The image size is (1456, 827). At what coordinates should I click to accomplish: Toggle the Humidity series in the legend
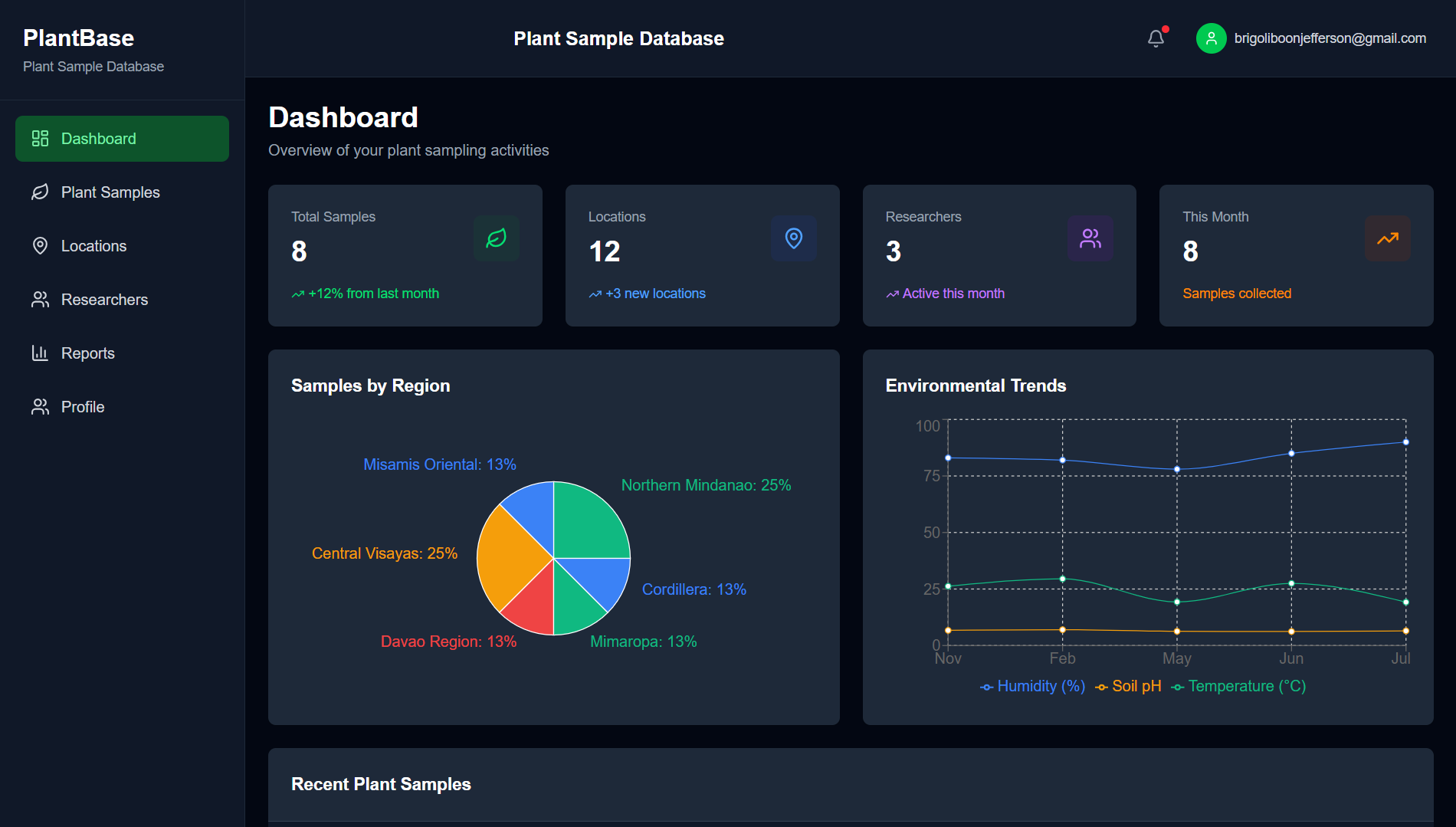pyautogui.click(x=1033, y=685)
